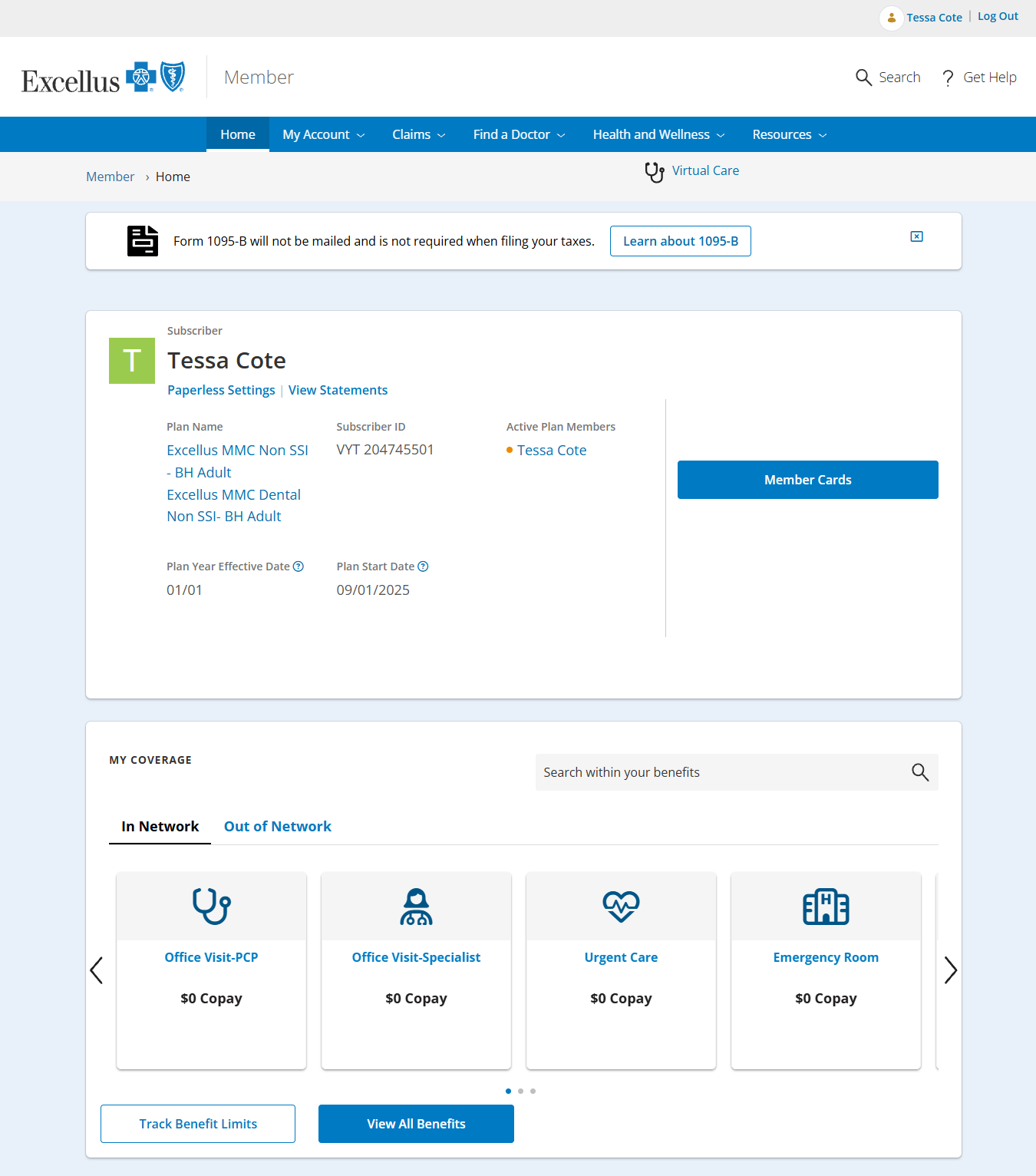Click the benefits search magnifier icon
The width and height of the screenshot is (1036, 1176).
pyautogui.click(x=920, y=772)
